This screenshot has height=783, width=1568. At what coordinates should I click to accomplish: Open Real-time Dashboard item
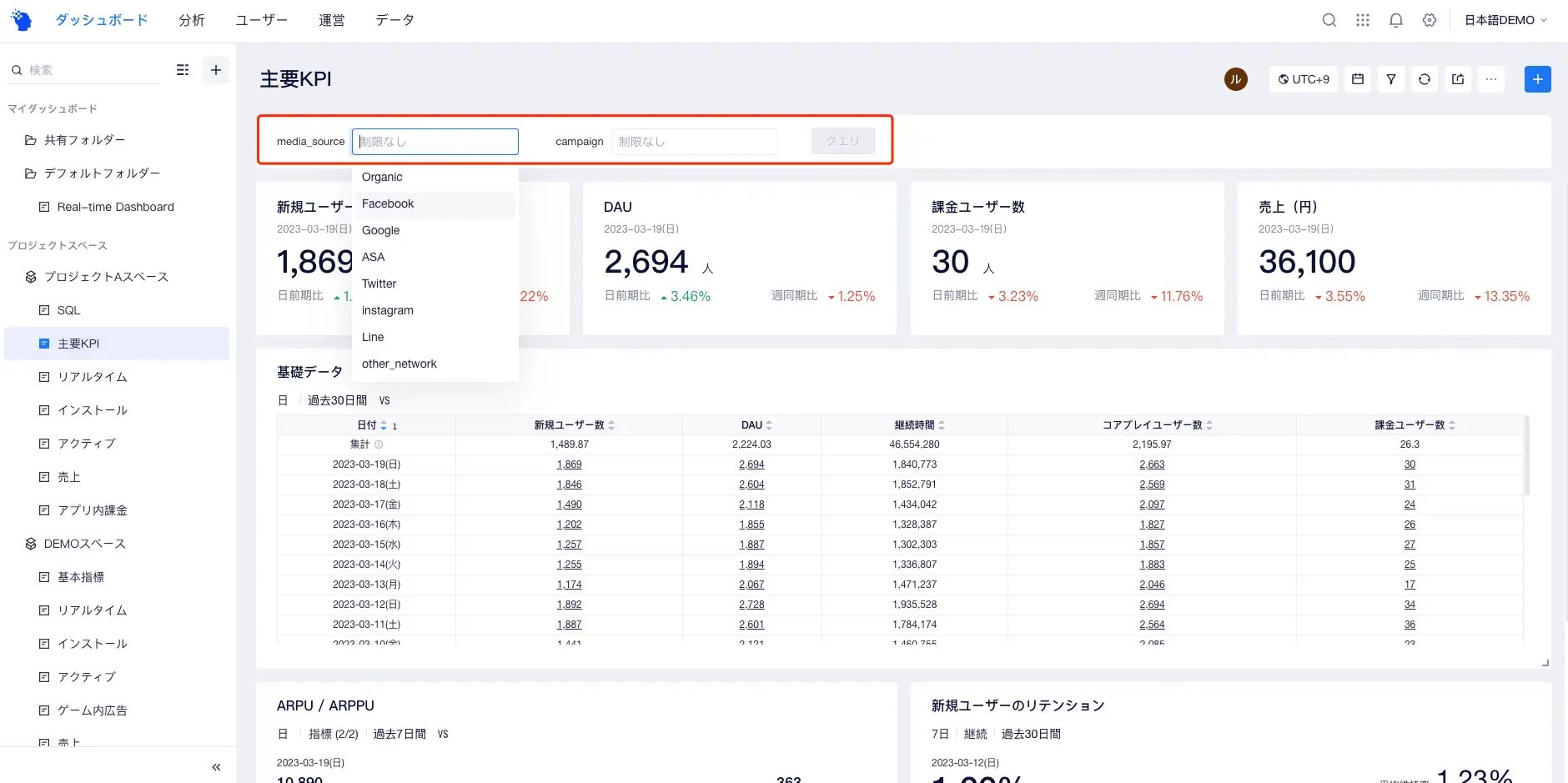tap(116, 207)
